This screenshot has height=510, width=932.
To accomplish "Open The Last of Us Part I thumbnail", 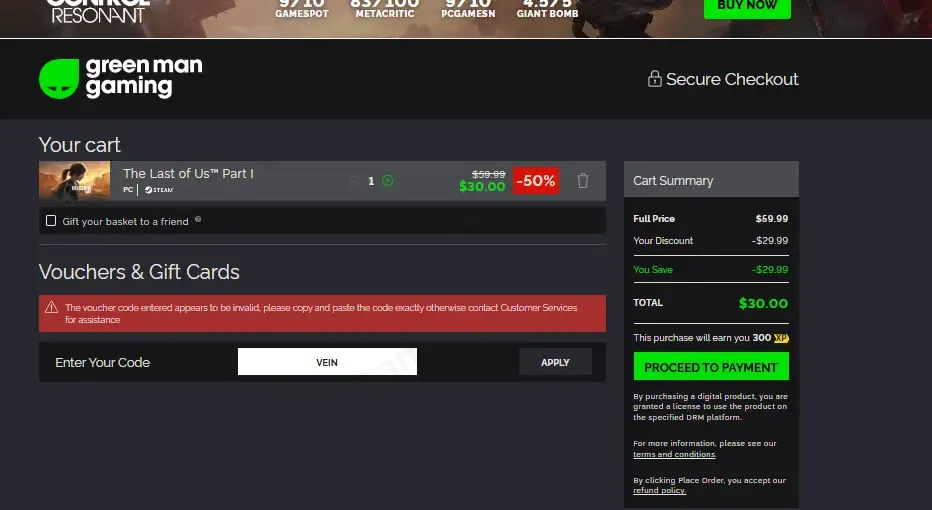I will tap(74, 181).
